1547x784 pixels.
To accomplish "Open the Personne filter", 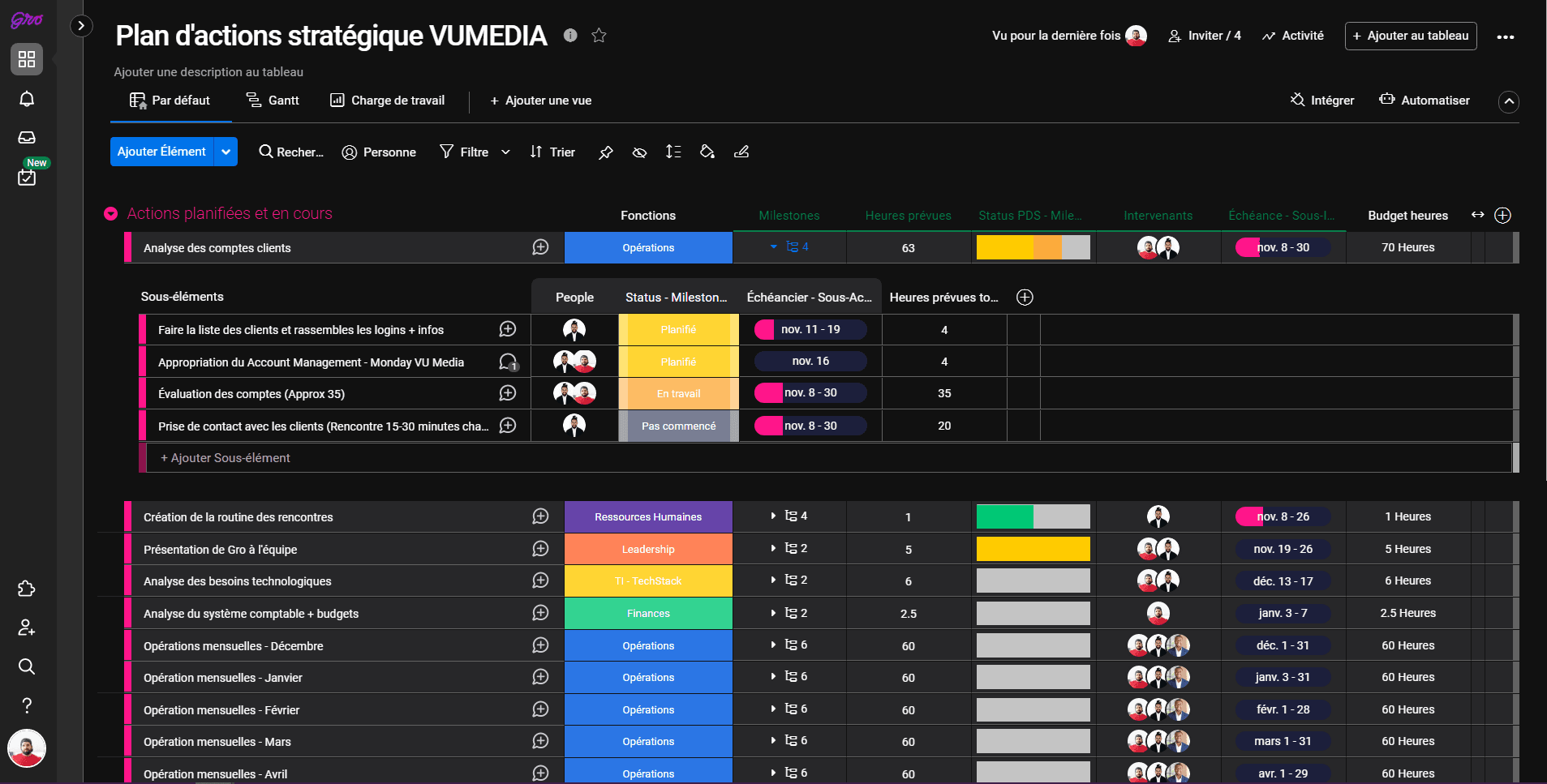I will (x=379, y=152).
